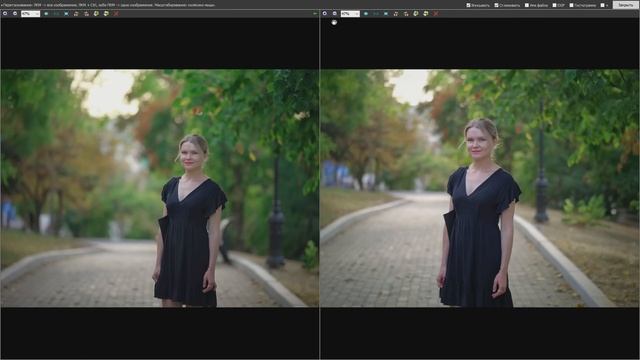
Task: Zoom in on the right pane image
Action: tap(325, 13)
